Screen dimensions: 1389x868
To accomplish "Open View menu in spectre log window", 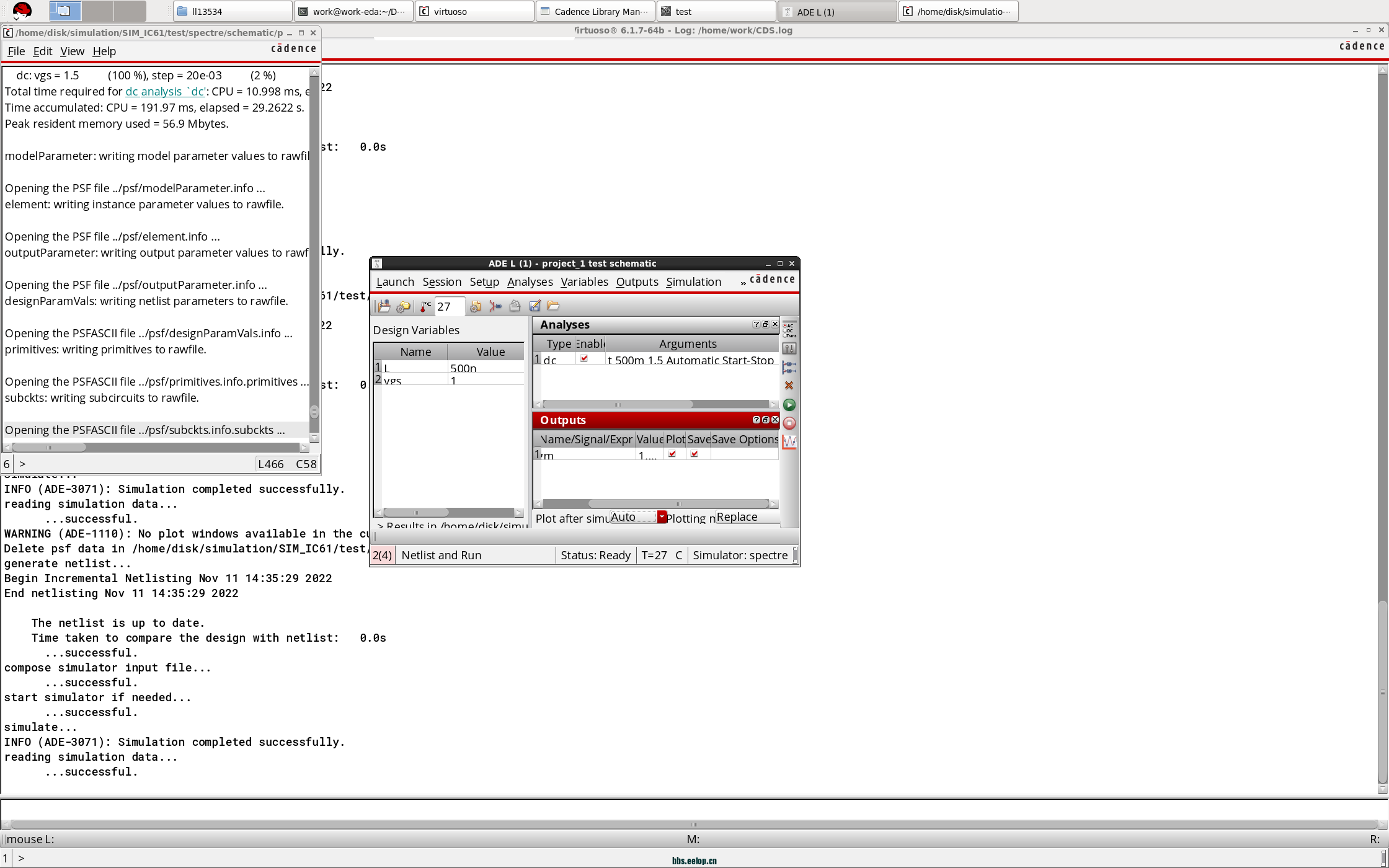I will [x=72, y=51].
